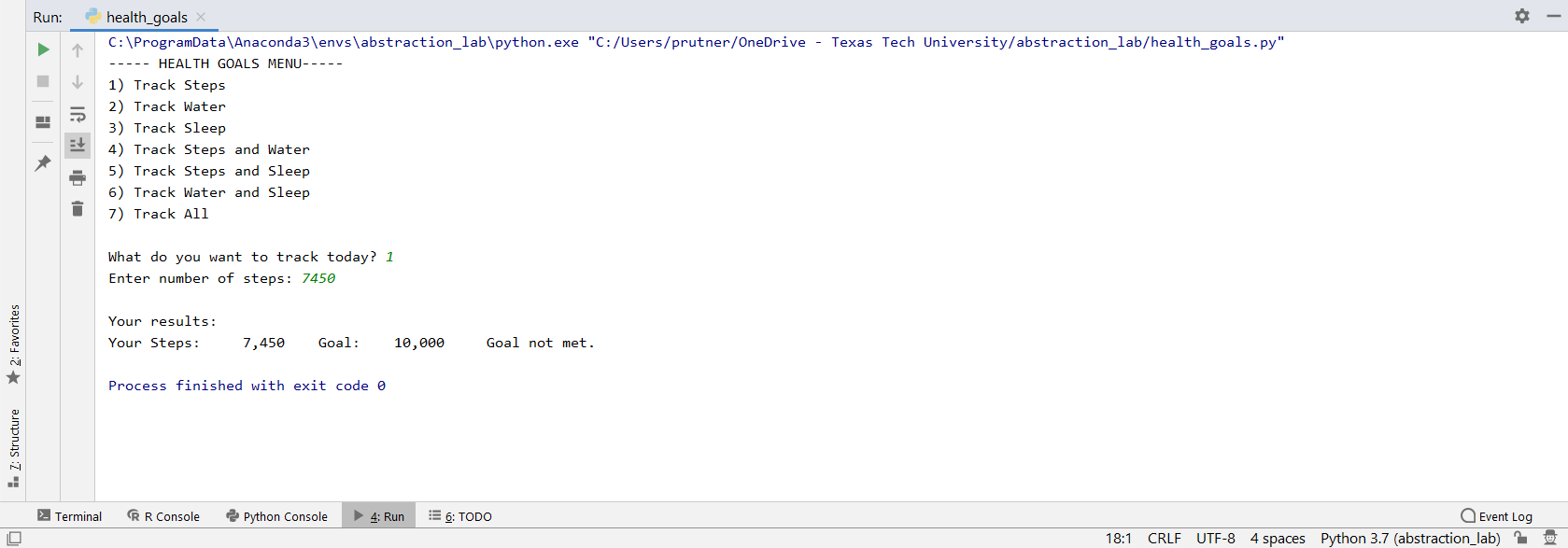Jump up the stack trace (up arrow)
Image resolution: width=1568 pixels, height=548 pixels.
click(x=78, y=50)
